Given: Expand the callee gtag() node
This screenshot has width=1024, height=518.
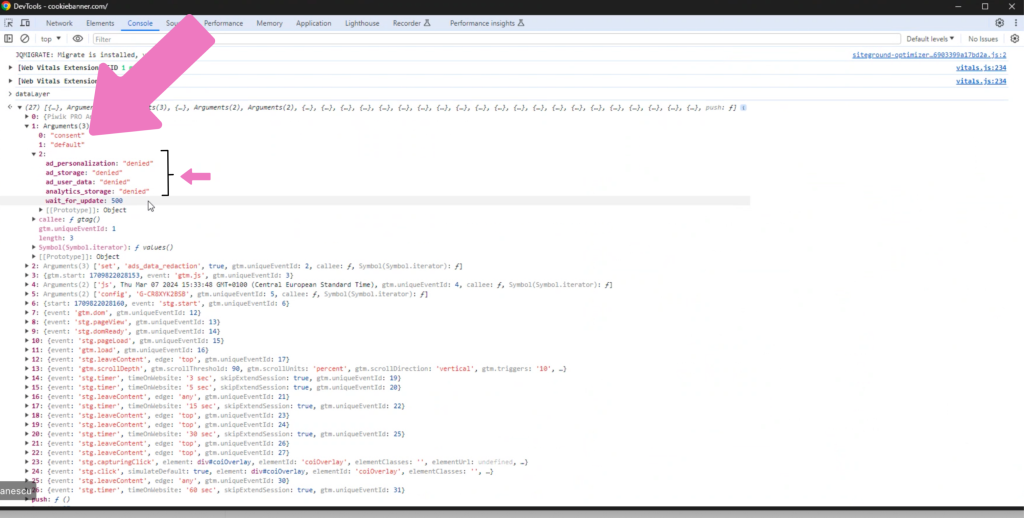Looking at the screenshot, I should (x=34, y=219).
